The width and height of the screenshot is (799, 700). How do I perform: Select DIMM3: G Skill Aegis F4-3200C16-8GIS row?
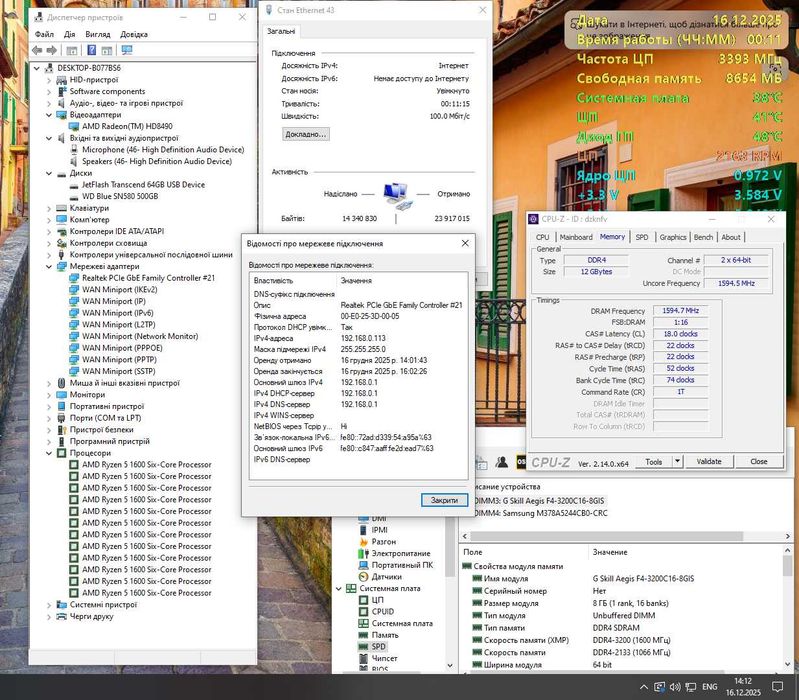point(539,501)
